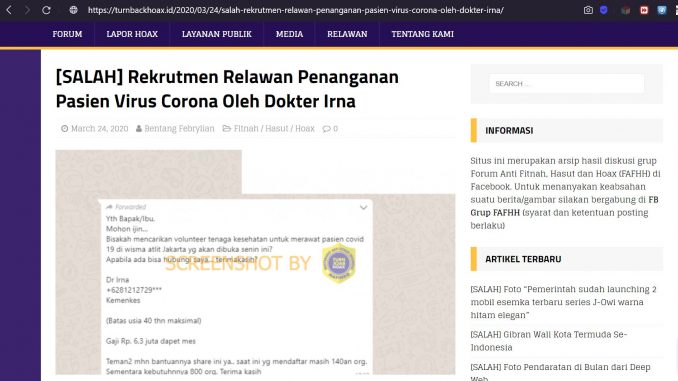The height and width of the screenshot is (381, 678).
Task: Open the Foto Pendaratan di Bulan article
Action: click(x=560, y=372)
